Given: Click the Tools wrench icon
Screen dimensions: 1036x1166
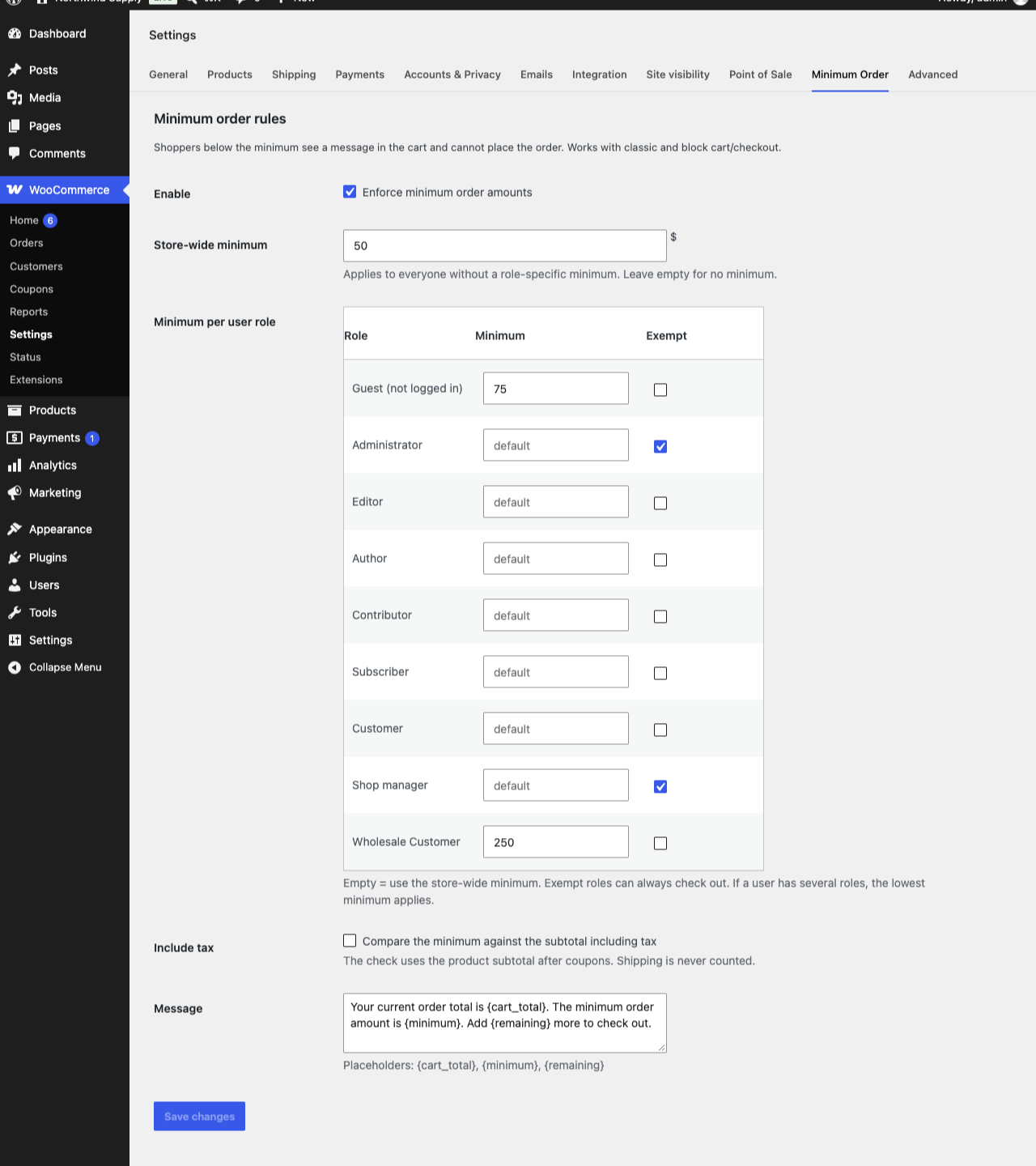Looking at the screenshot, I should click(15, 613).
